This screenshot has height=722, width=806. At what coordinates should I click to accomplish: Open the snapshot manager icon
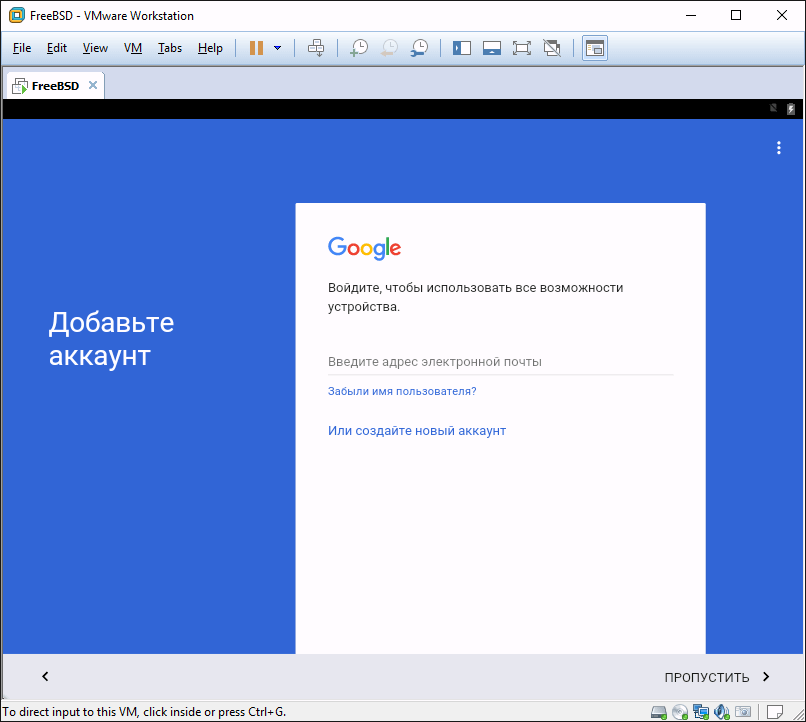tap(419, 48)
